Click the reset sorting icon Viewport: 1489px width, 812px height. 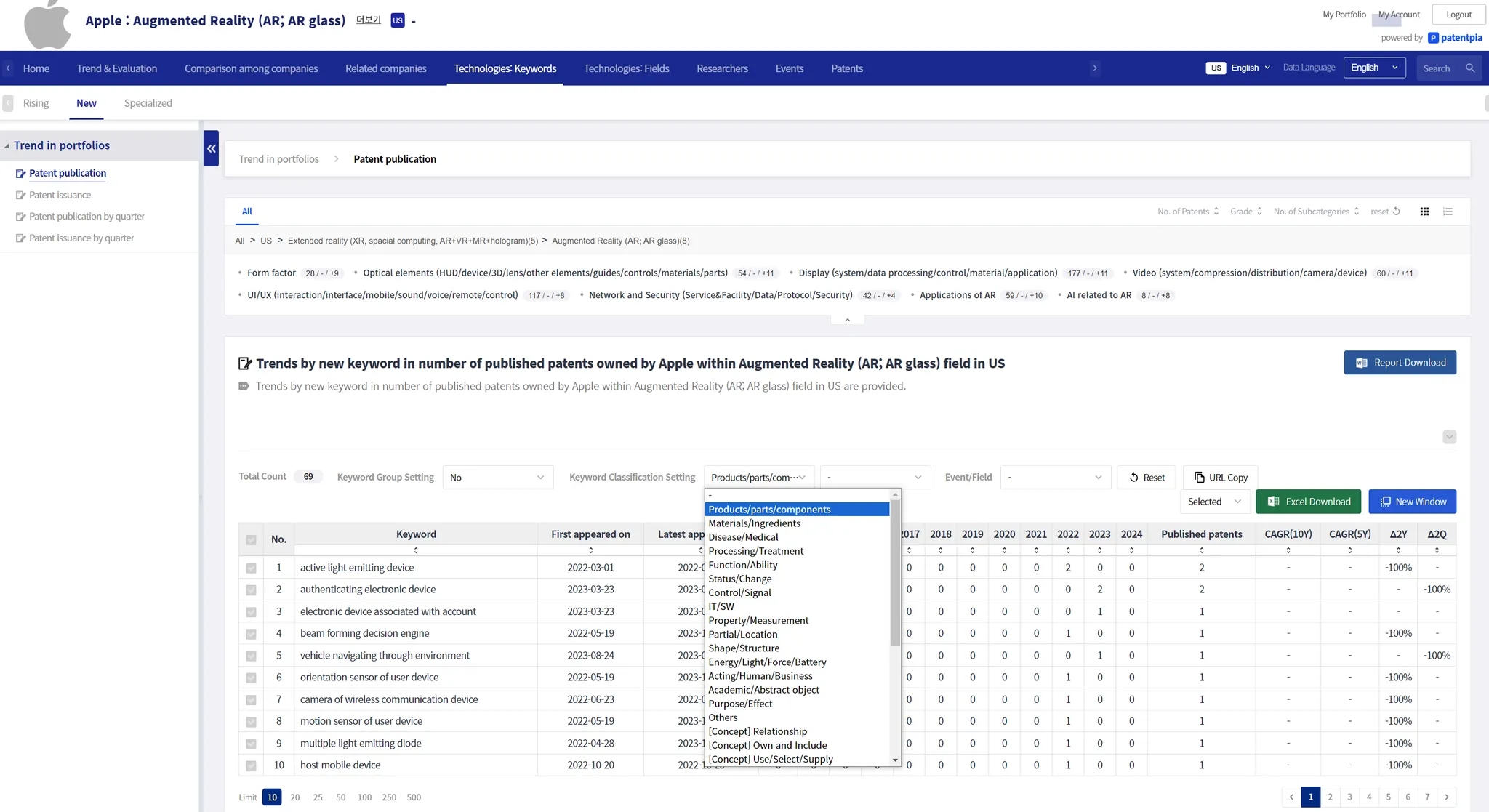tap(1396, 212)
